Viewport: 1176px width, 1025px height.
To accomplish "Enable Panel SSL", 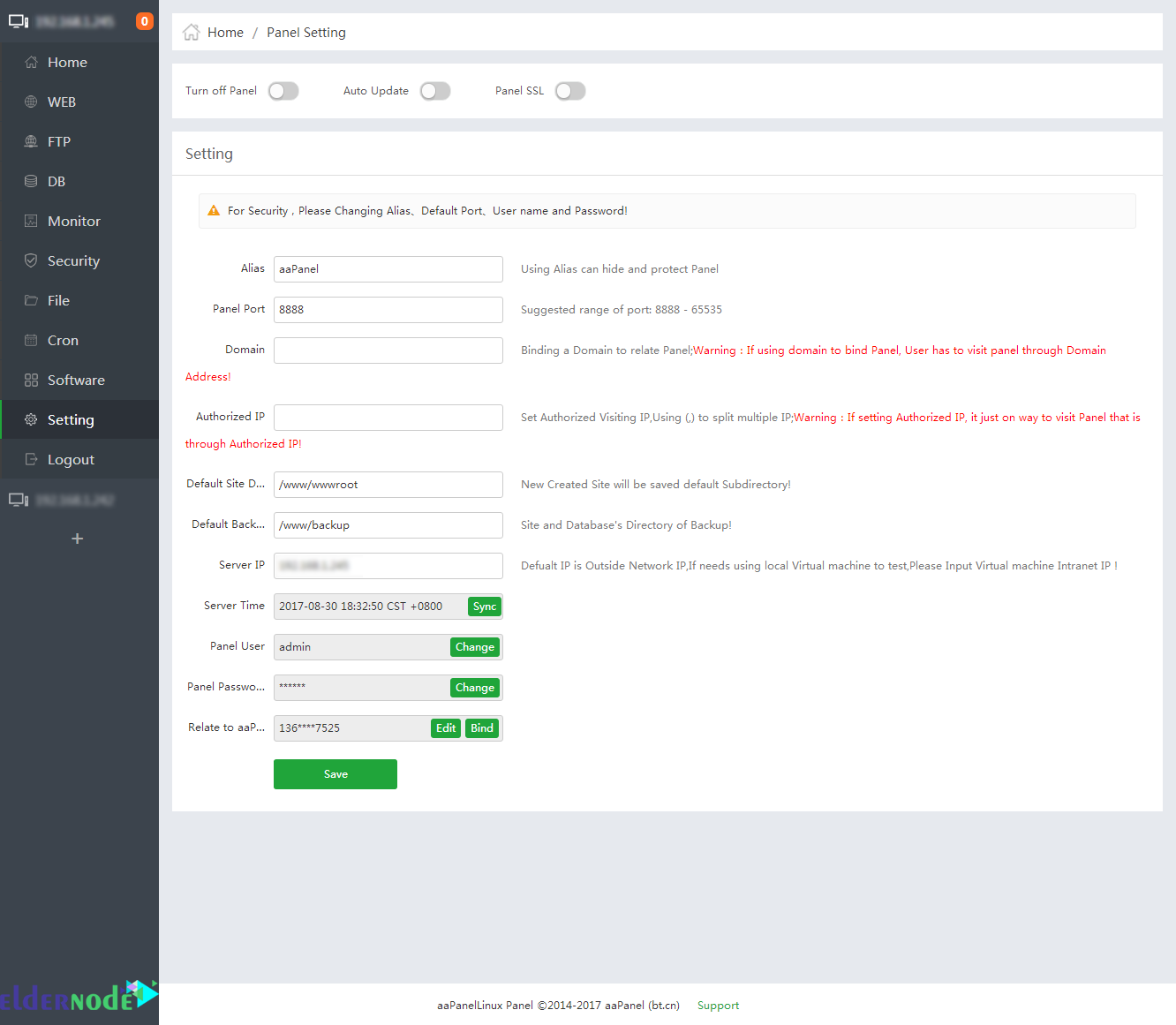I will [569, 91].
